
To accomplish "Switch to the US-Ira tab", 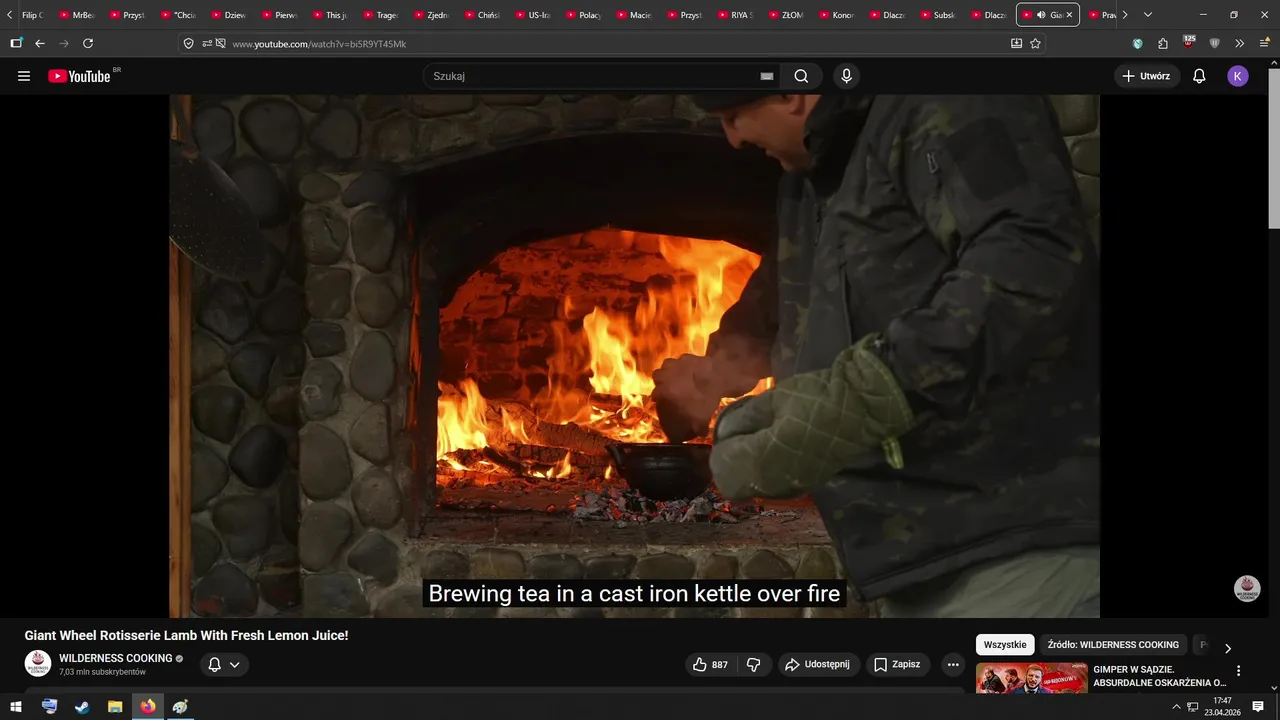I will tap(532, 15).
